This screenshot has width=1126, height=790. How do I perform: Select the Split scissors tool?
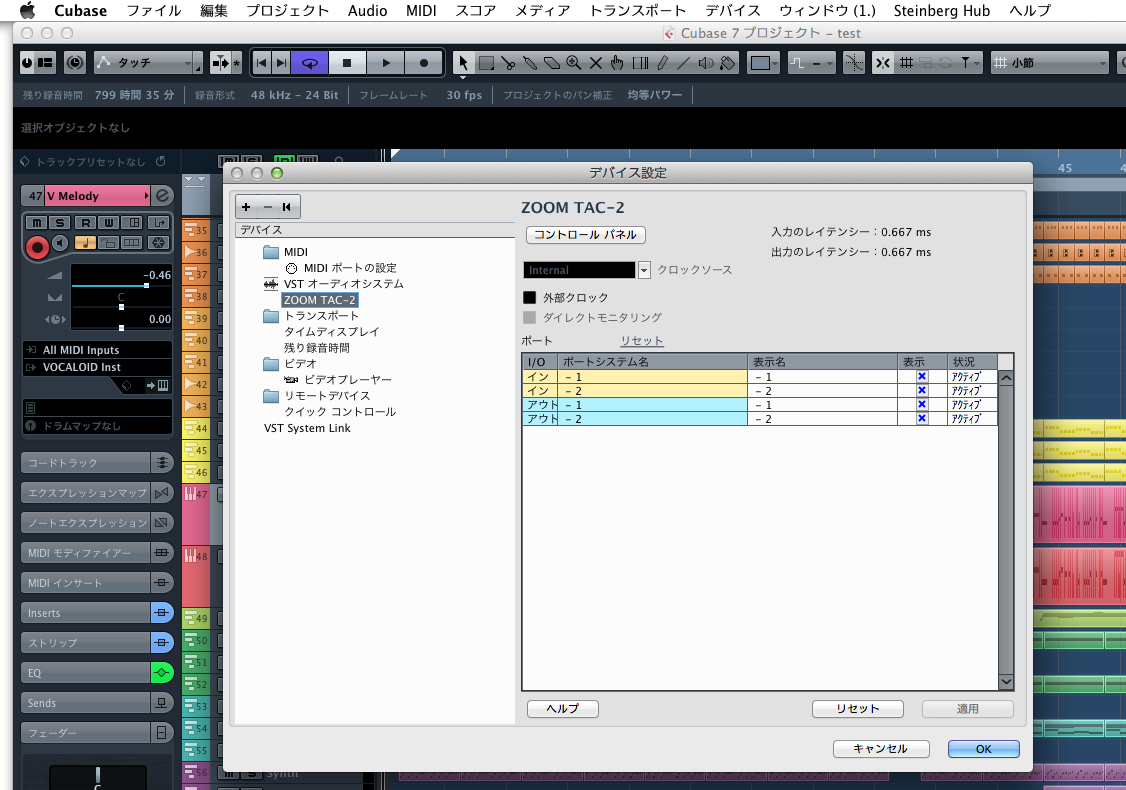click(x=508, y=63)
